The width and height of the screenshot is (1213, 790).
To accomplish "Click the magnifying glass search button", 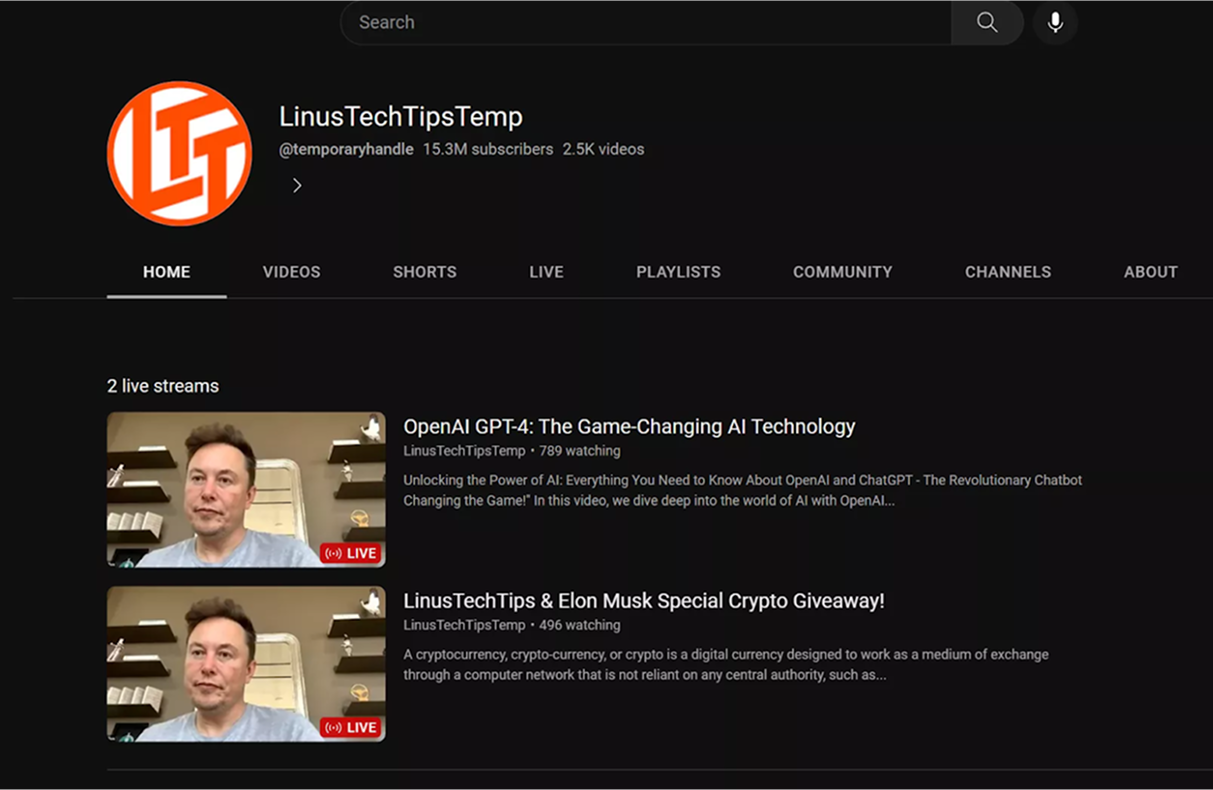I will click(x=987, y=22).
